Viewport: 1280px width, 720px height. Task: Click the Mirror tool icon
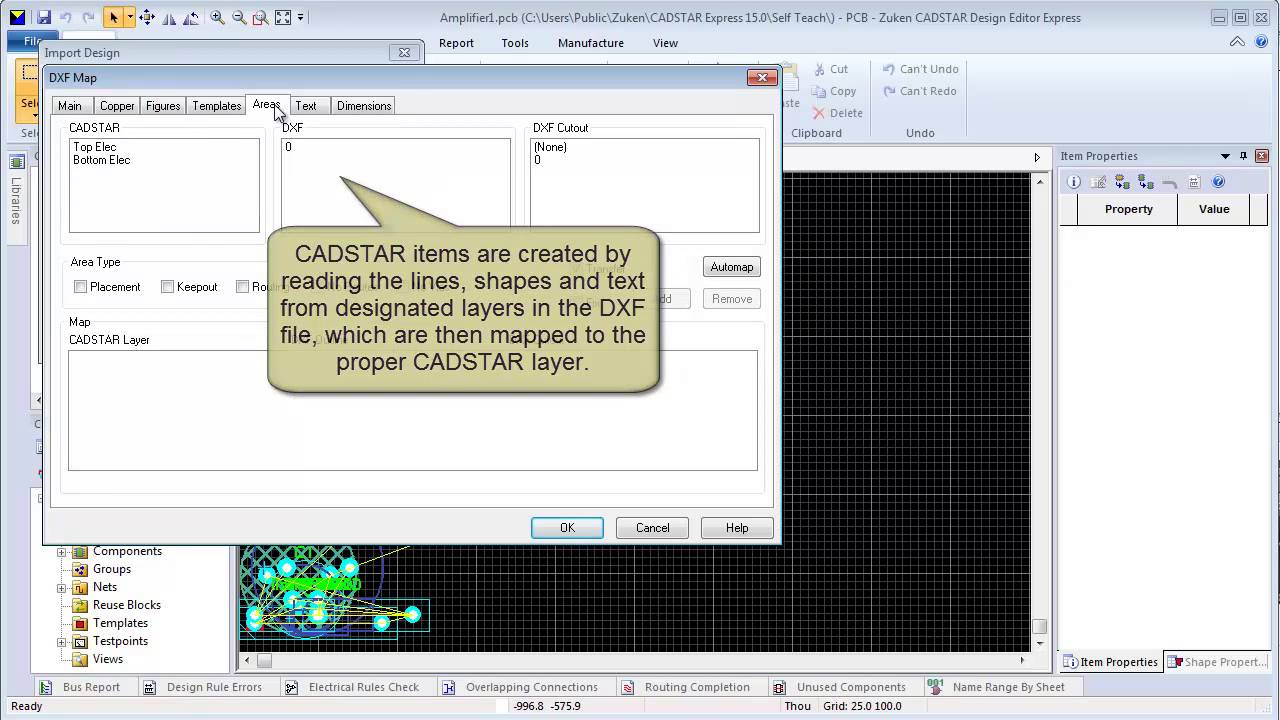click(169, 17)
